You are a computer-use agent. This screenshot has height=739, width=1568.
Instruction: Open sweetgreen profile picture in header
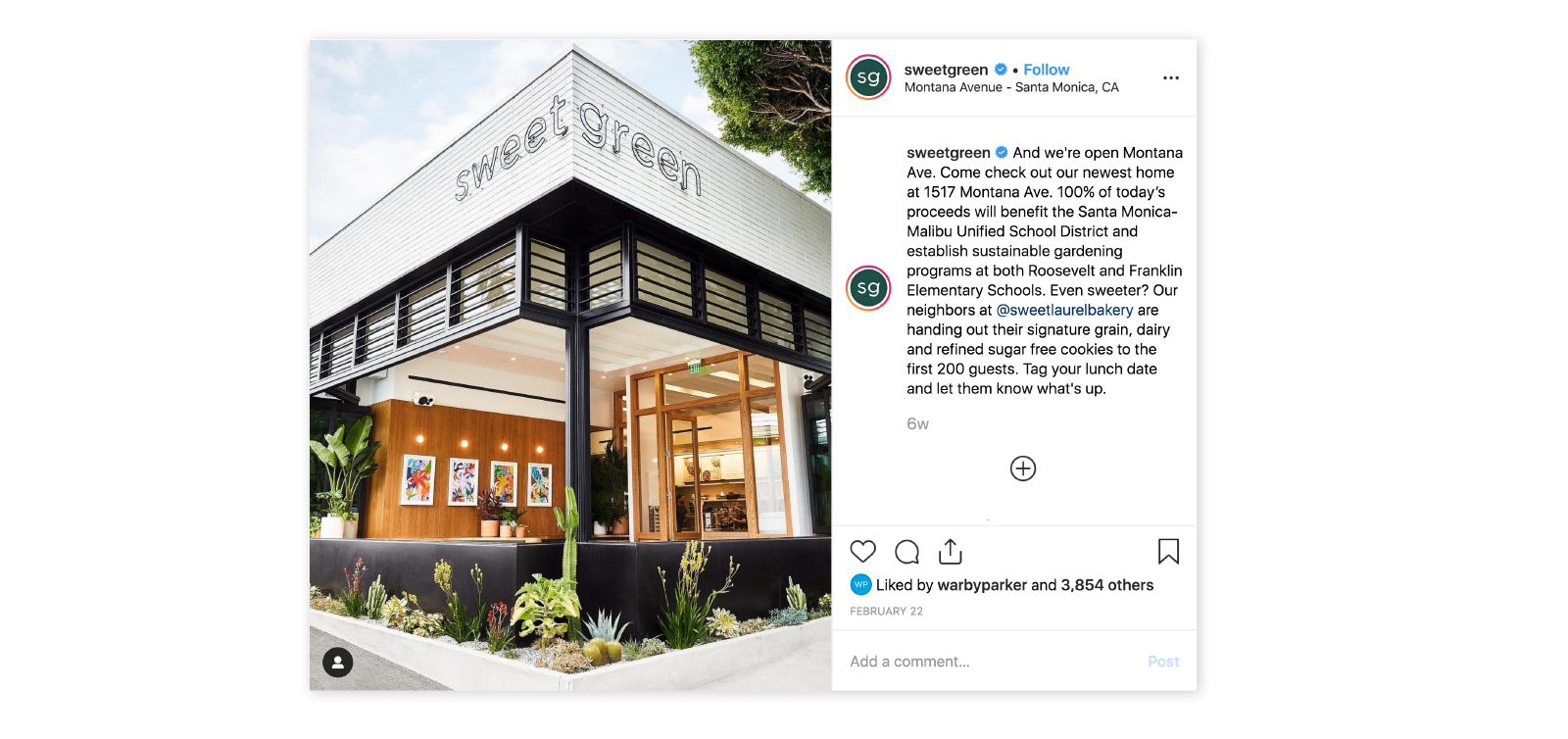click(x=868, y=77)
